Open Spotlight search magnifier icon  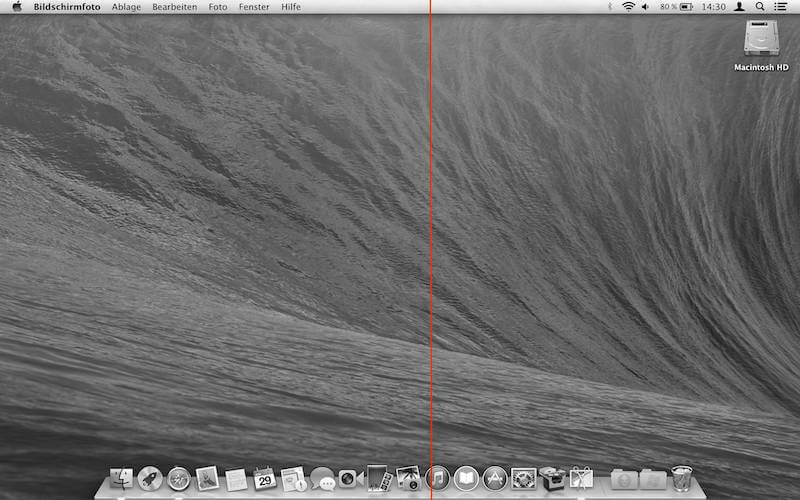760,7
